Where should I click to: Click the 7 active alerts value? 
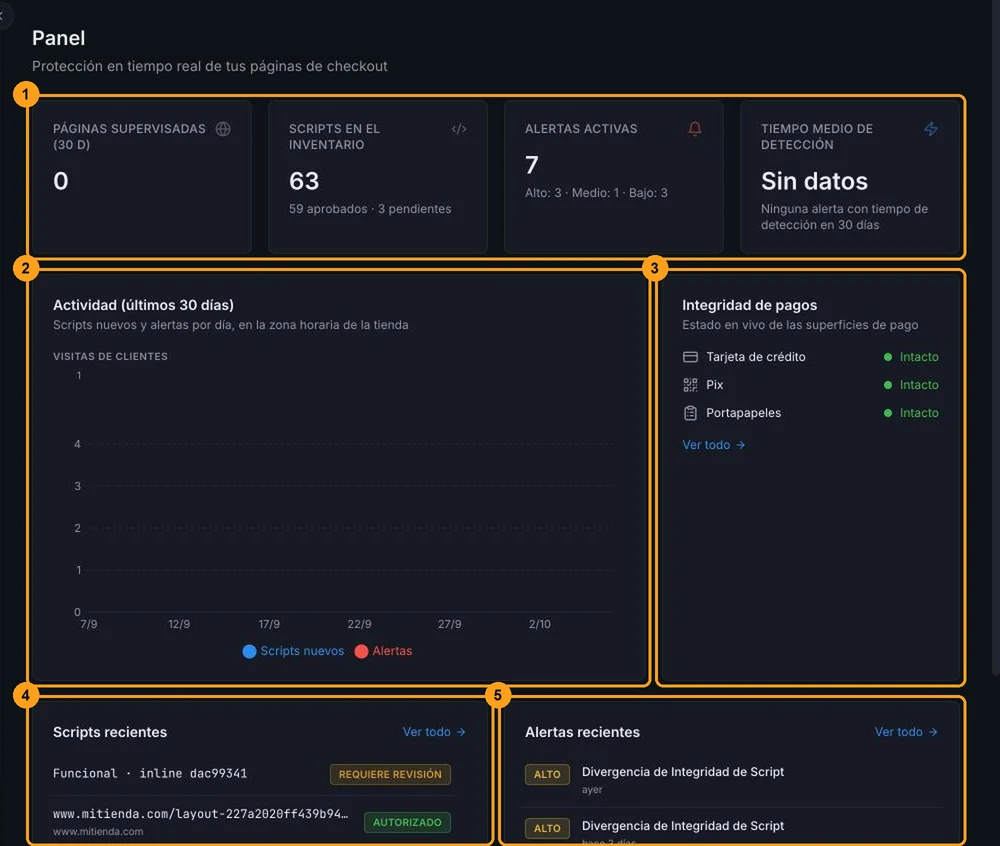coord(531,165)
